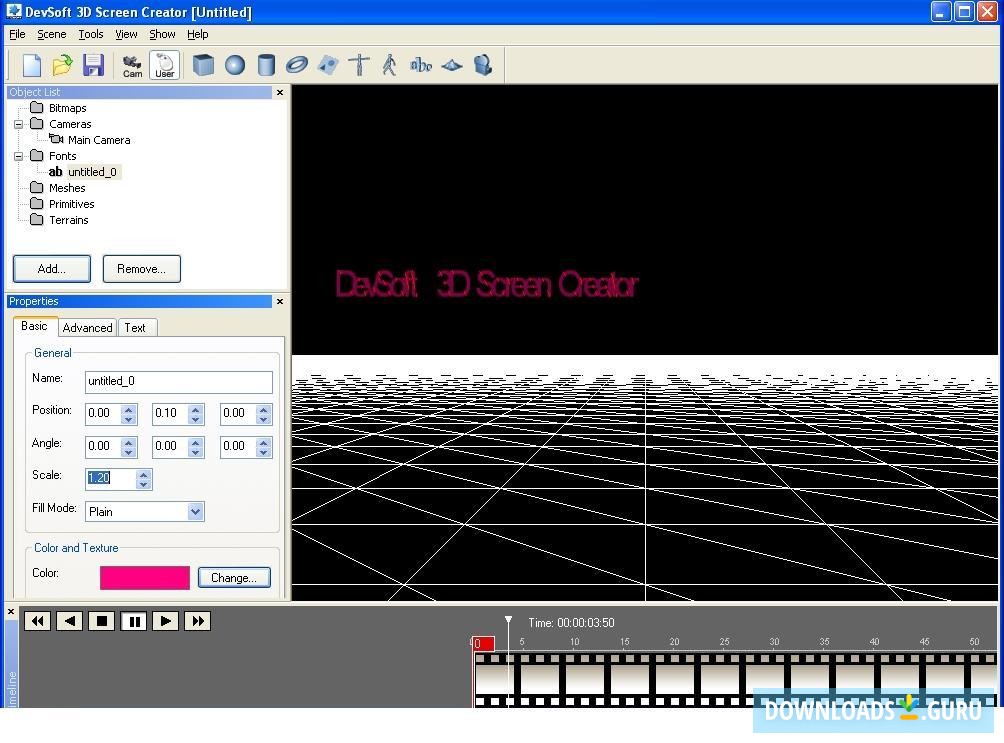Save the current scene

(x=95, y=65)
